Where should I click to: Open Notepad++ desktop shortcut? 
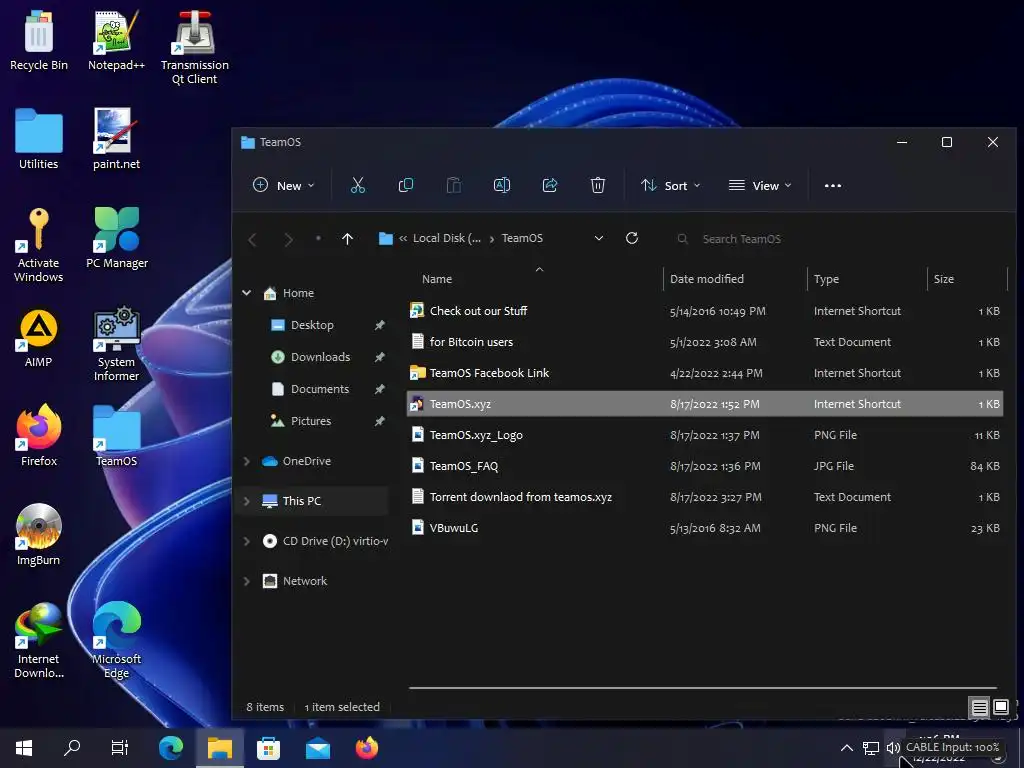point(116,40)
